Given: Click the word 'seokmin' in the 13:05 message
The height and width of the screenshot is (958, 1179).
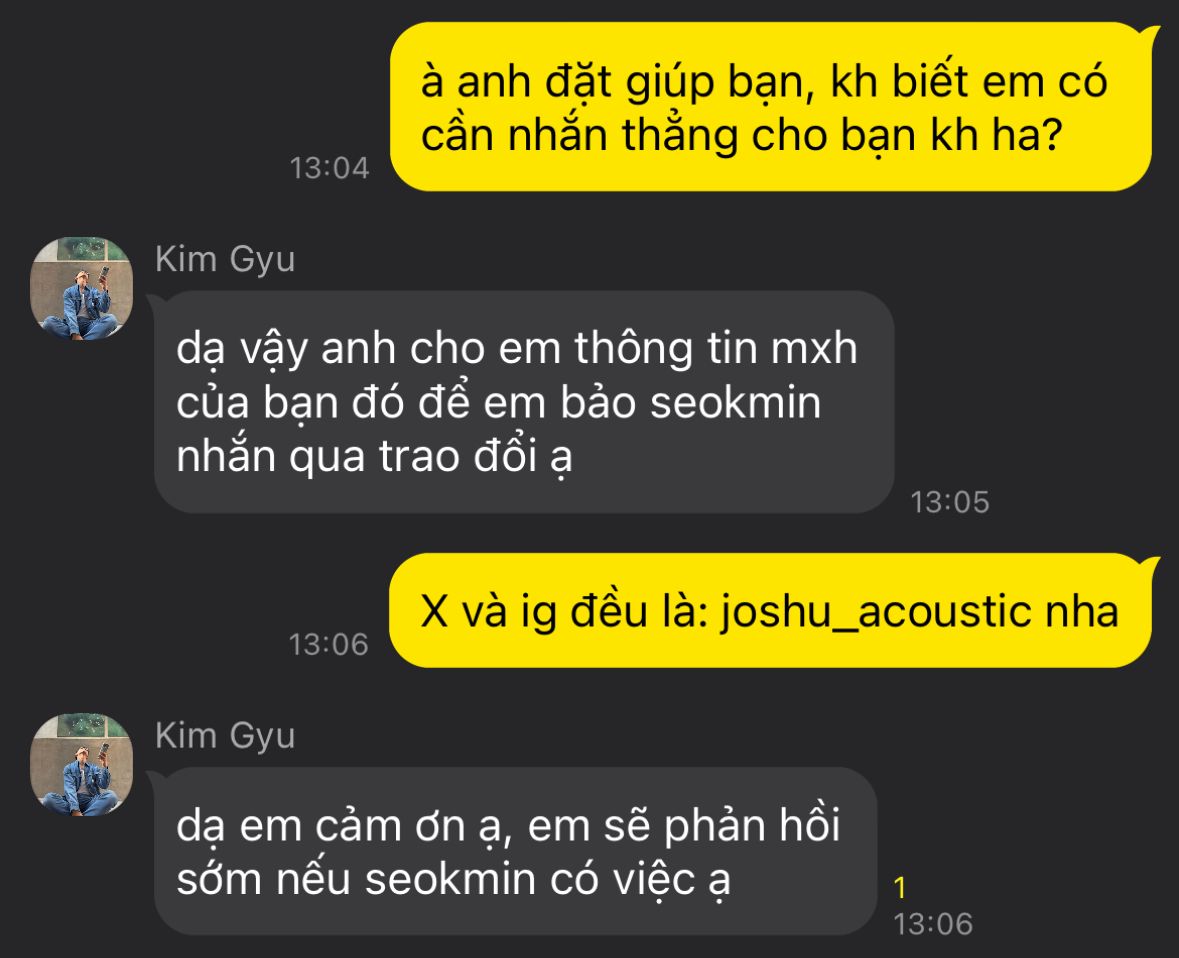Looking at the screenshot, I should (x=735, y=402).
